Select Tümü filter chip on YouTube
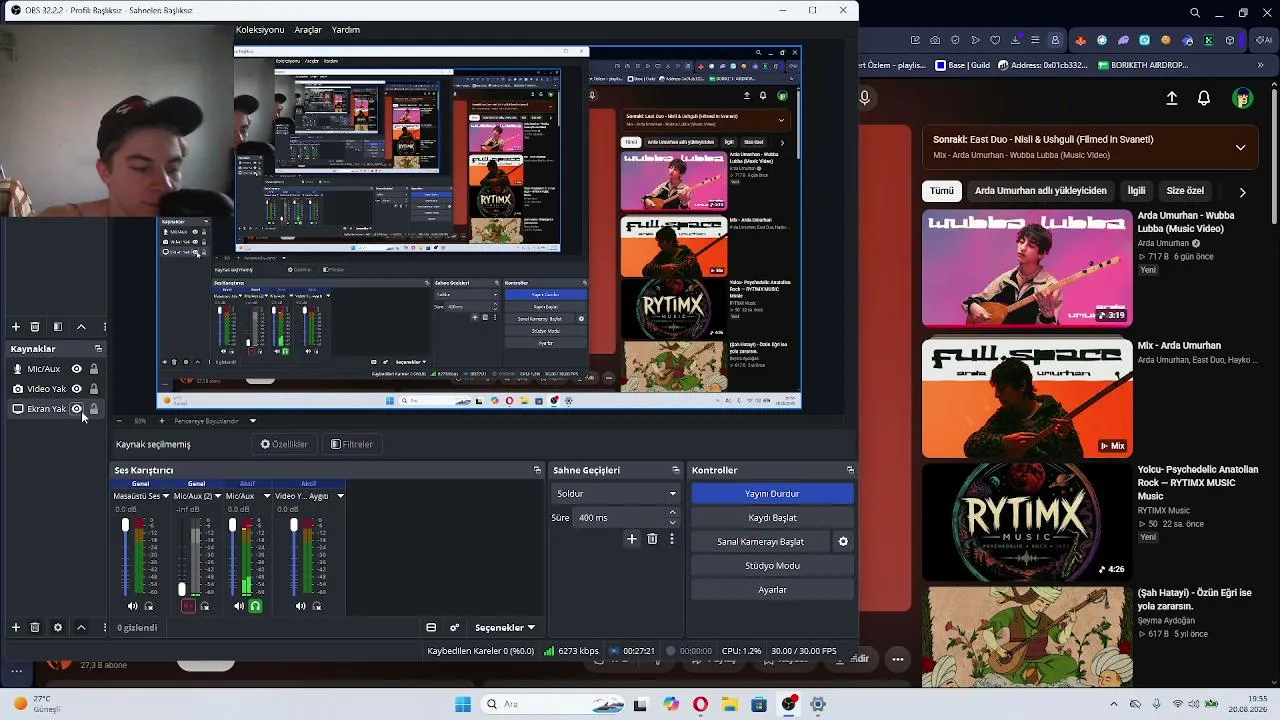This screenshot has width=1280, height=720. 942,191
